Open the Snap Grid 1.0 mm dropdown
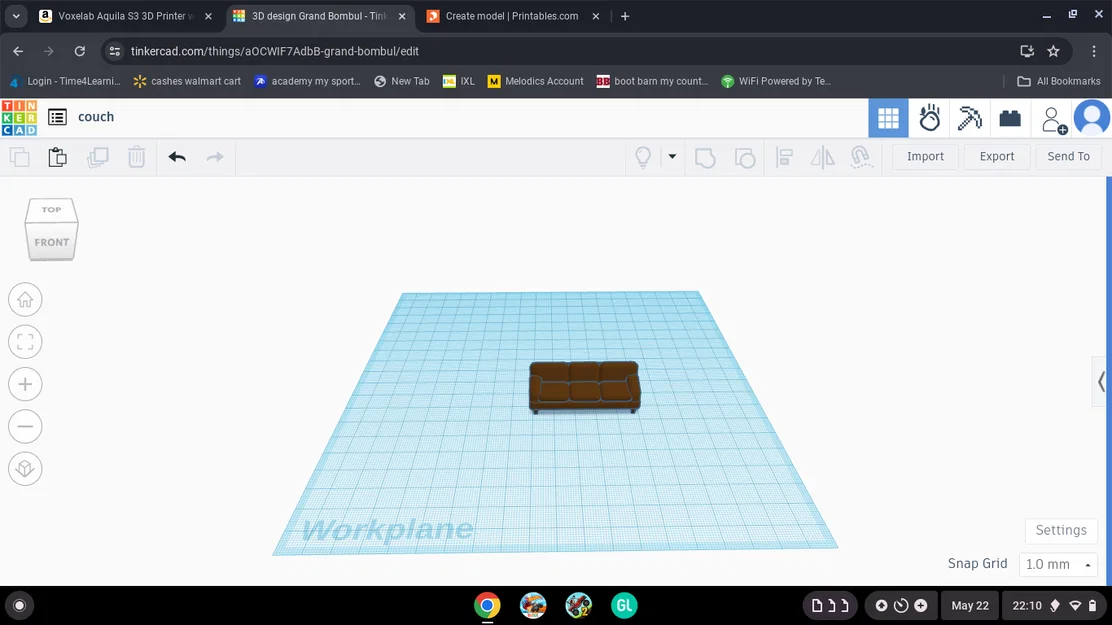The image size is (1112, 625). pos(1057,565)
